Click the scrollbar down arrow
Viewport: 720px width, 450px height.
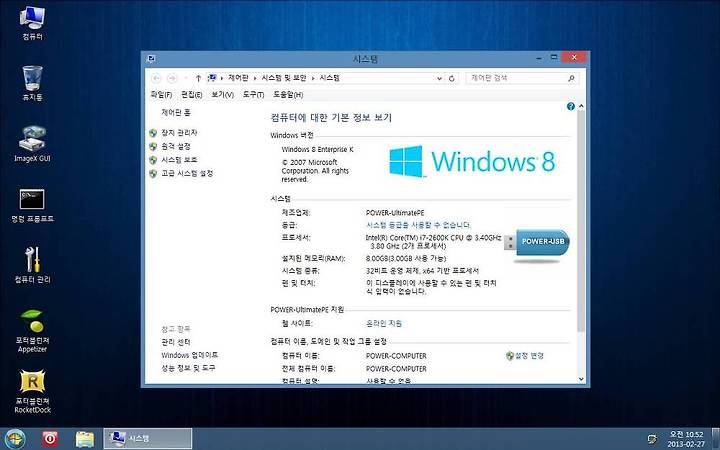point(581,379)
